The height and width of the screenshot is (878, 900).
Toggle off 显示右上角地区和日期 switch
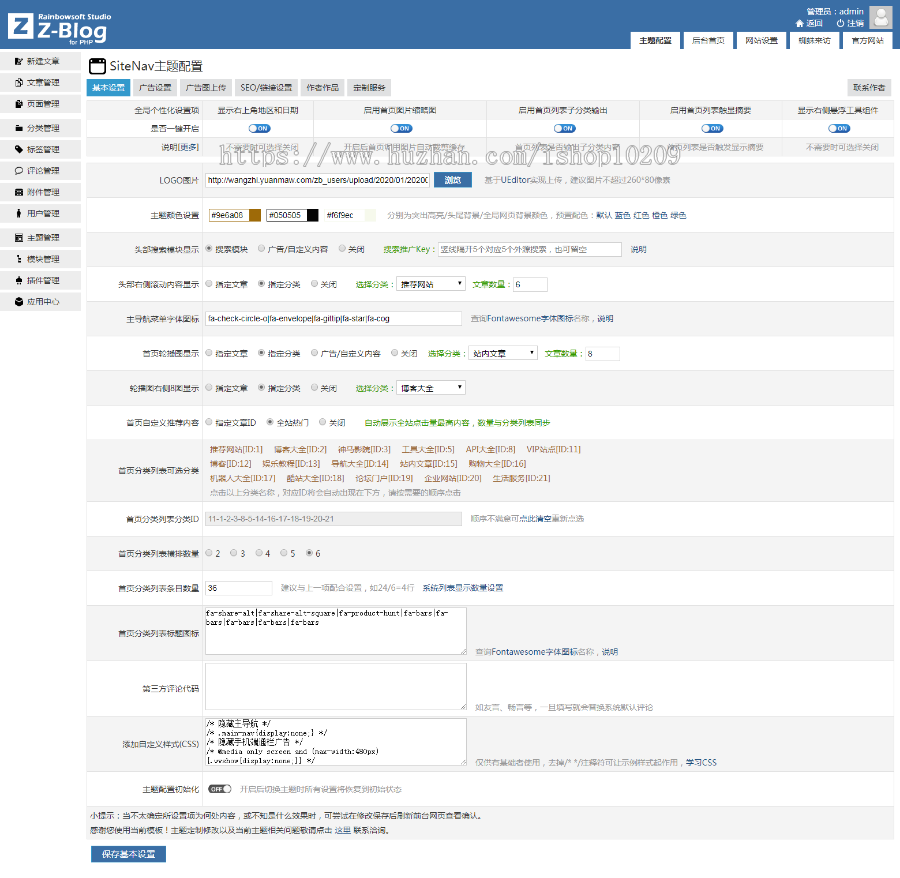[x=258, y=128]
